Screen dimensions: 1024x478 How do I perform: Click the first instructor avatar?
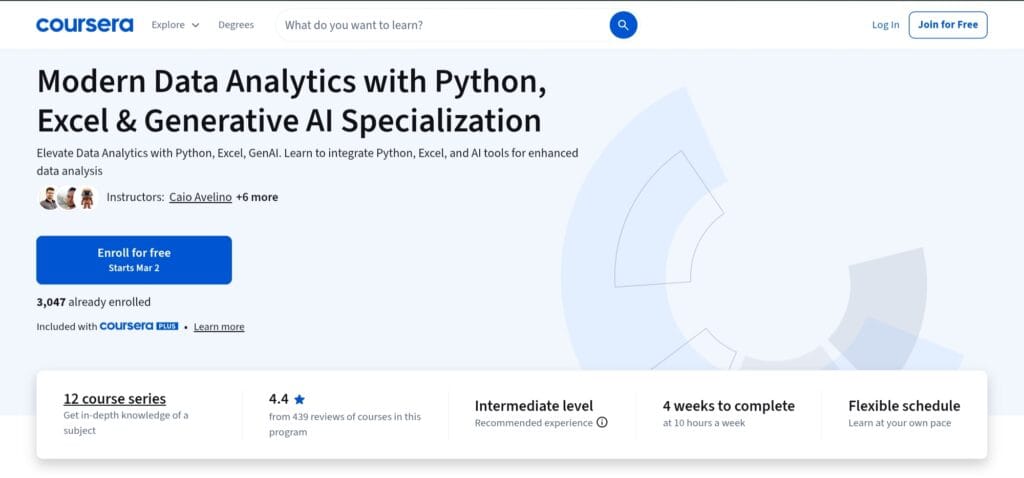[48, 197]
